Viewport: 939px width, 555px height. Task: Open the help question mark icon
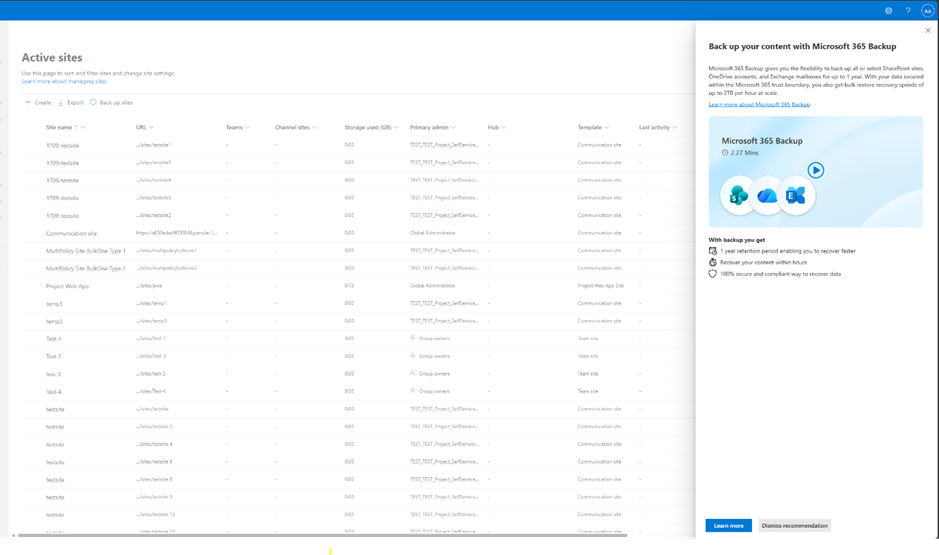pyautogui.click(x=908, y=11)
